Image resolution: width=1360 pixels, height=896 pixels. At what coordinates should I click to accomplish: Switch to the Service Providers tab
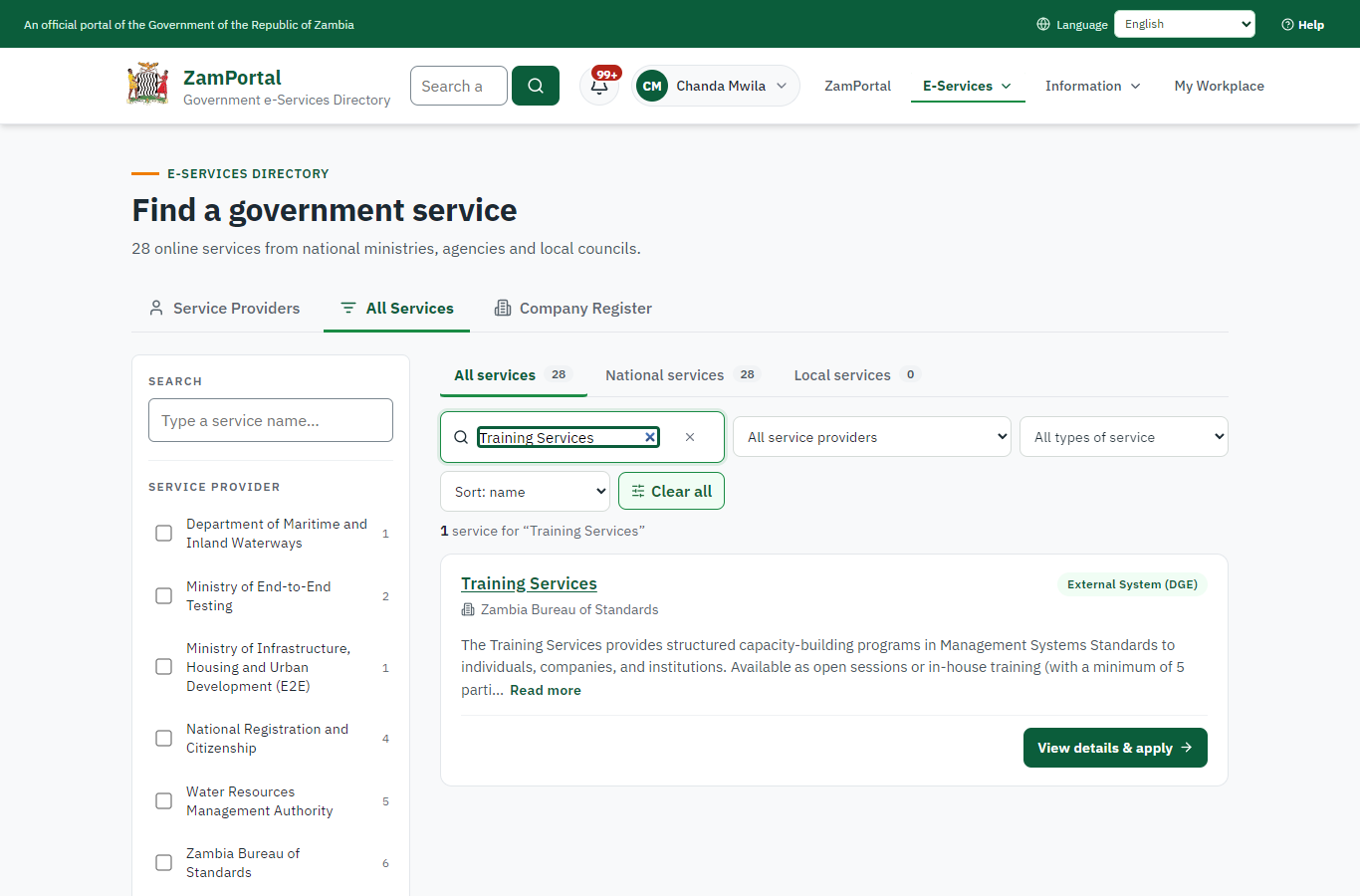tap(224, 309)
